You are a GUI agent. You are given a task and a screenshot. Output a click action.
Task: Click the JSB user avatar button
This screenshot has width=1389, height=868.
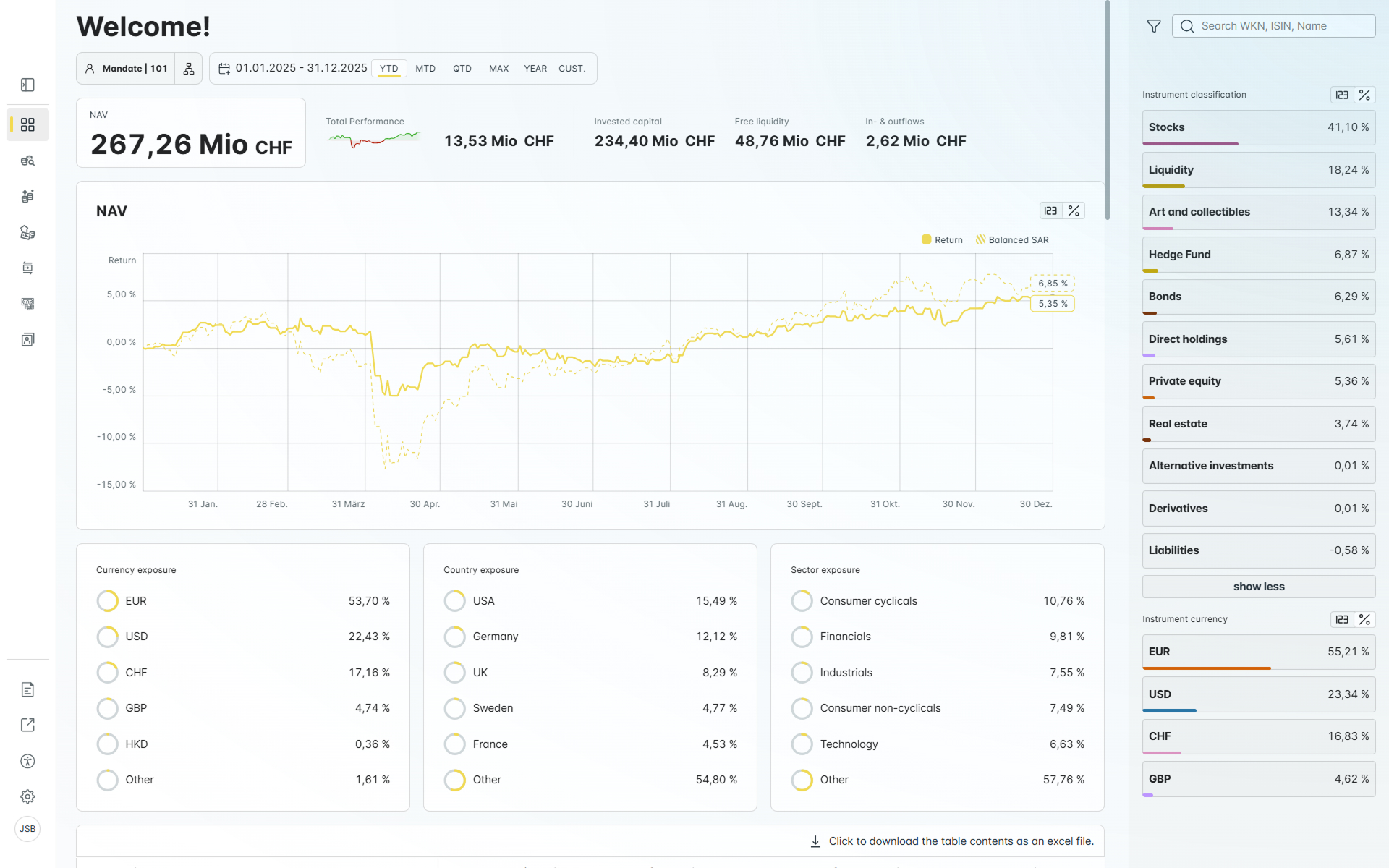[27, 829]
